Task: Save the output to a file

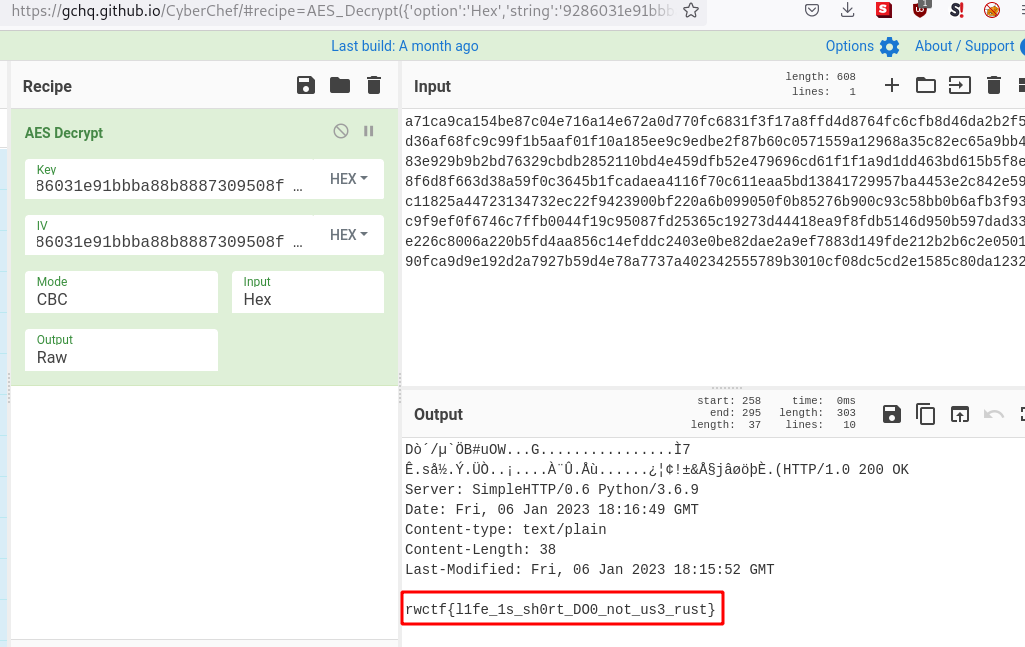Action: [x=892, y=414]
